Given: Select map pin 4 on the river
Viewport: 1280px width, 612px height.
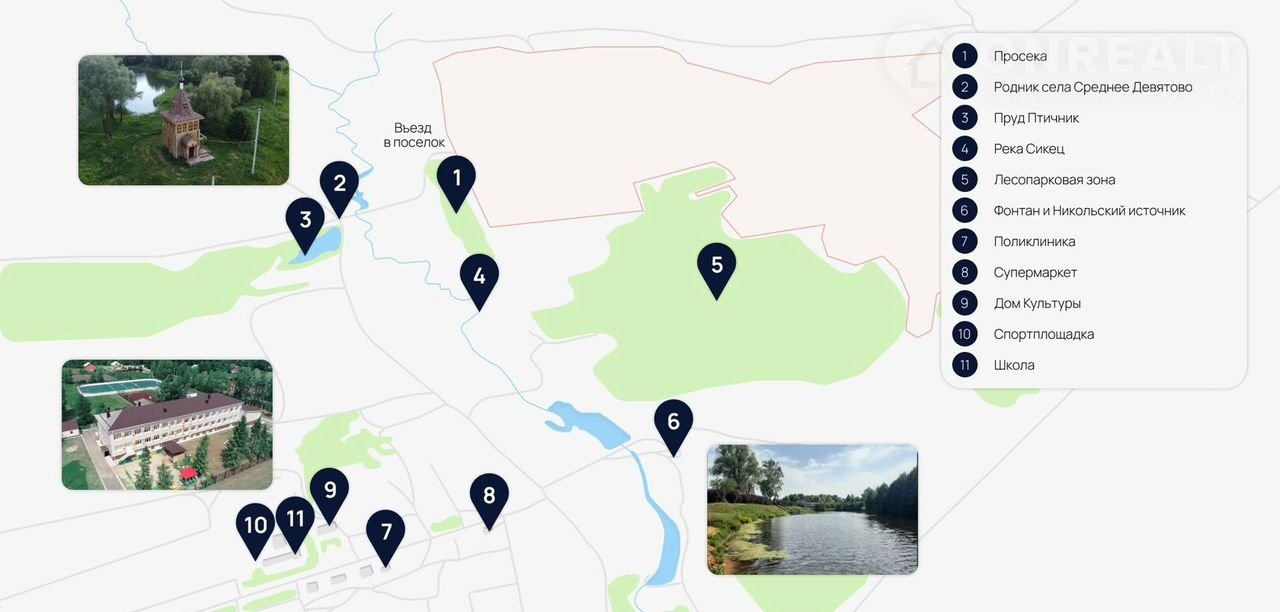Looking at the screenshot, I should pyautogui.click(x=479, y=282).
